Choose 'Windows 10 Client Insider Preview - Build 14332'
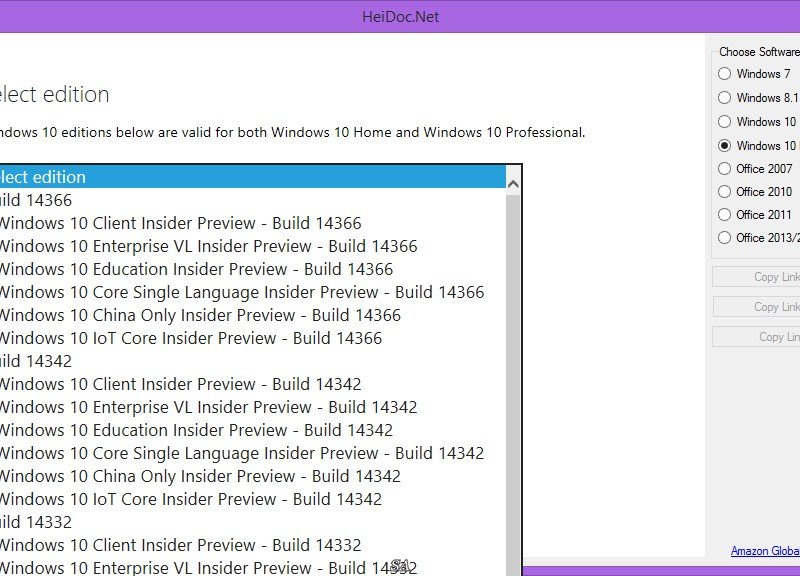This screenshot has width=800, height=576. pyautogui.click(x=253, y=545)
